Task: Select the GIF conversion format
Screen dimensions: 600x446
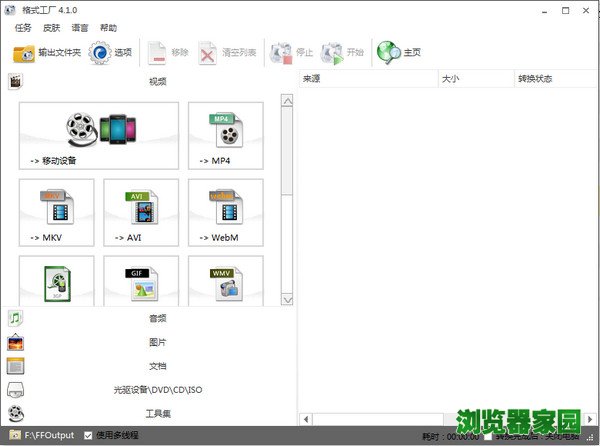Action: (x=141, y=282)
